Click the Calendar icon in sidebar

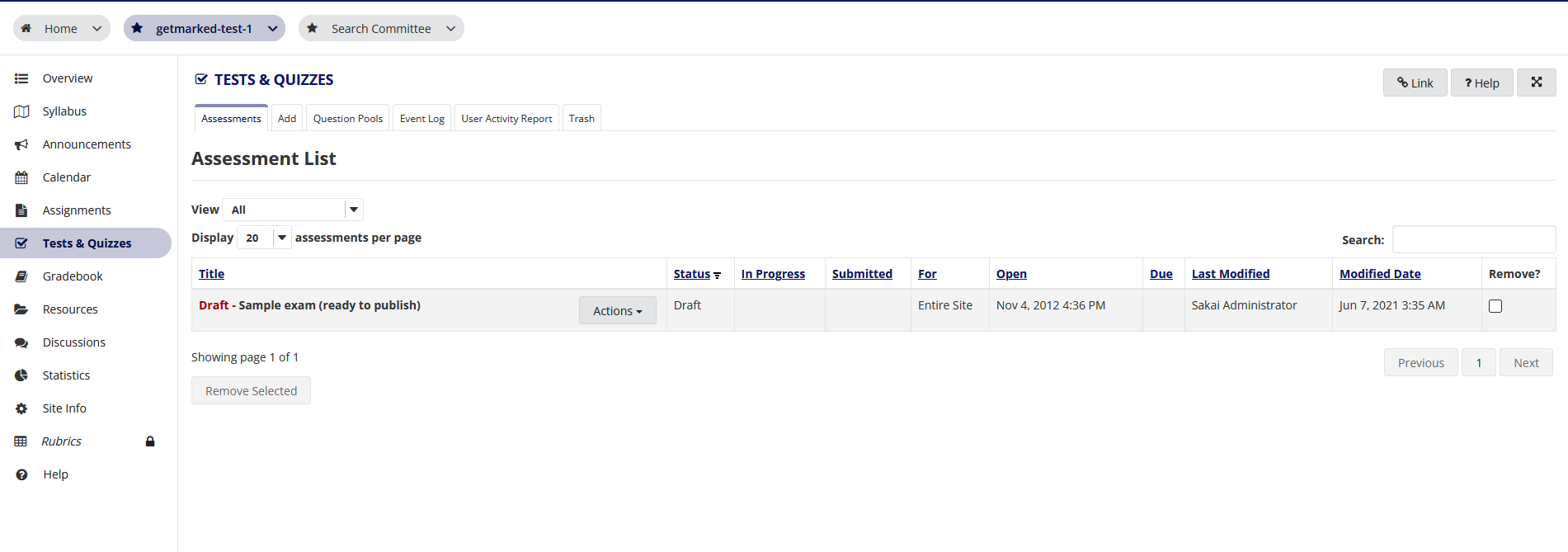coord(21,177)
